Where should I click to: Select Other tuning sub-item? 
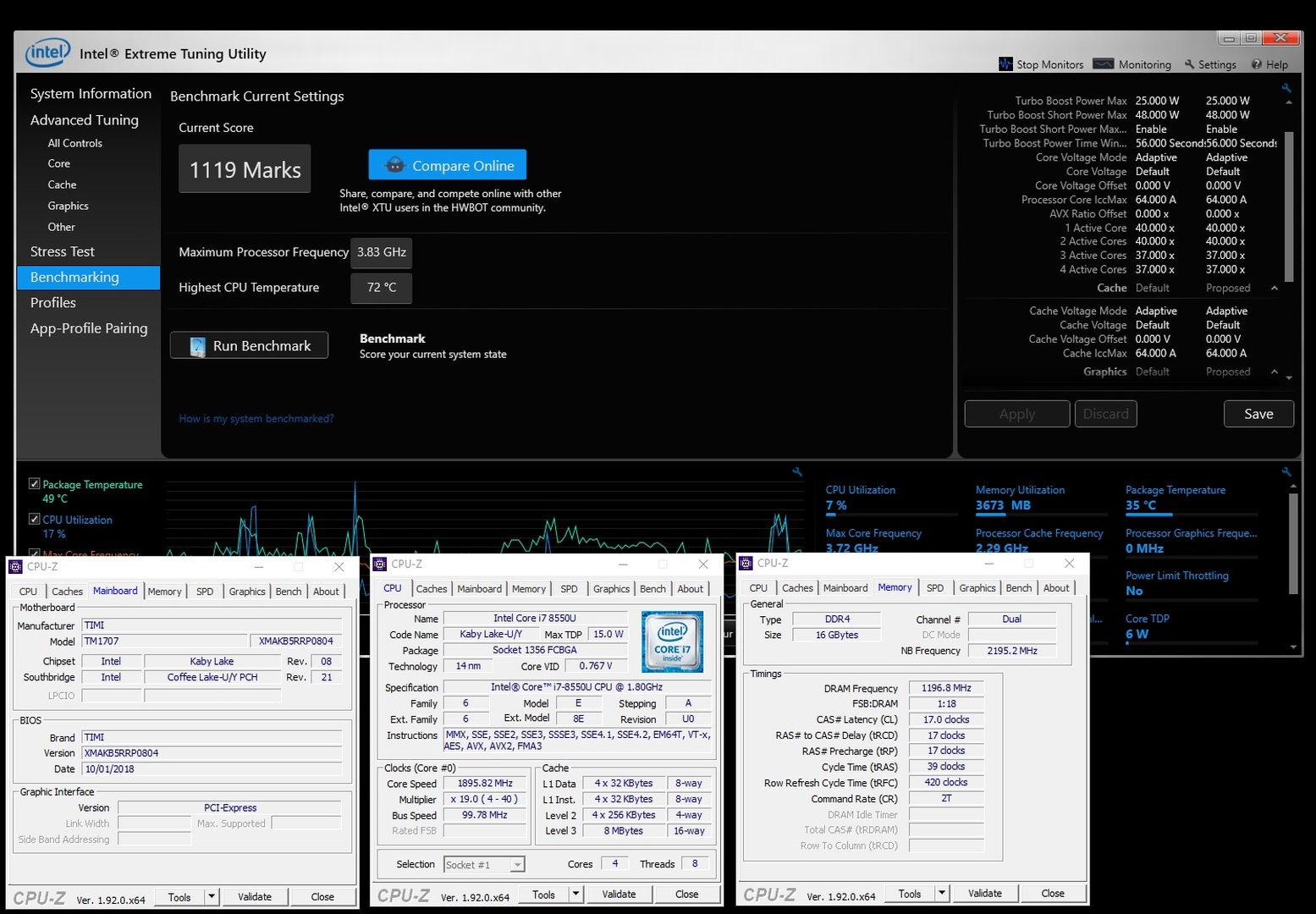(x=61, y=227)
